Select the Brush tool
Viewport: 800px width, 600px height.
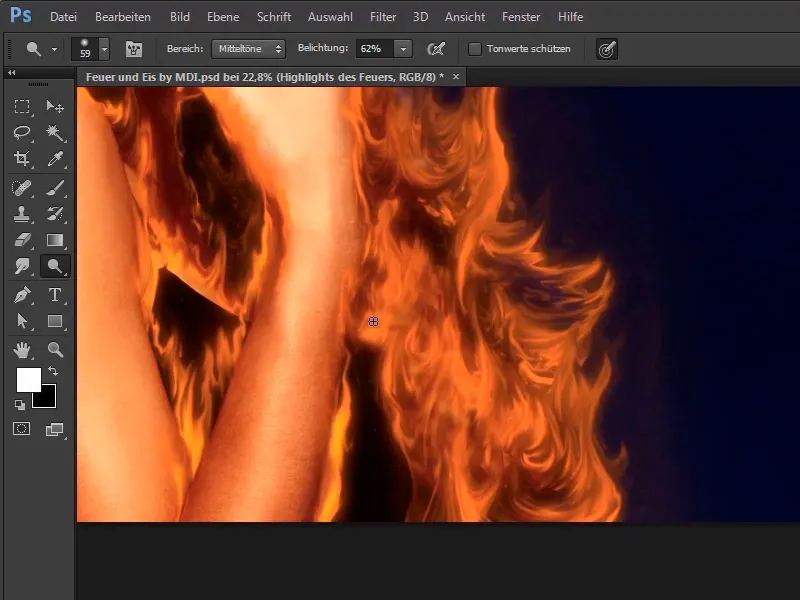coord(55,188)
